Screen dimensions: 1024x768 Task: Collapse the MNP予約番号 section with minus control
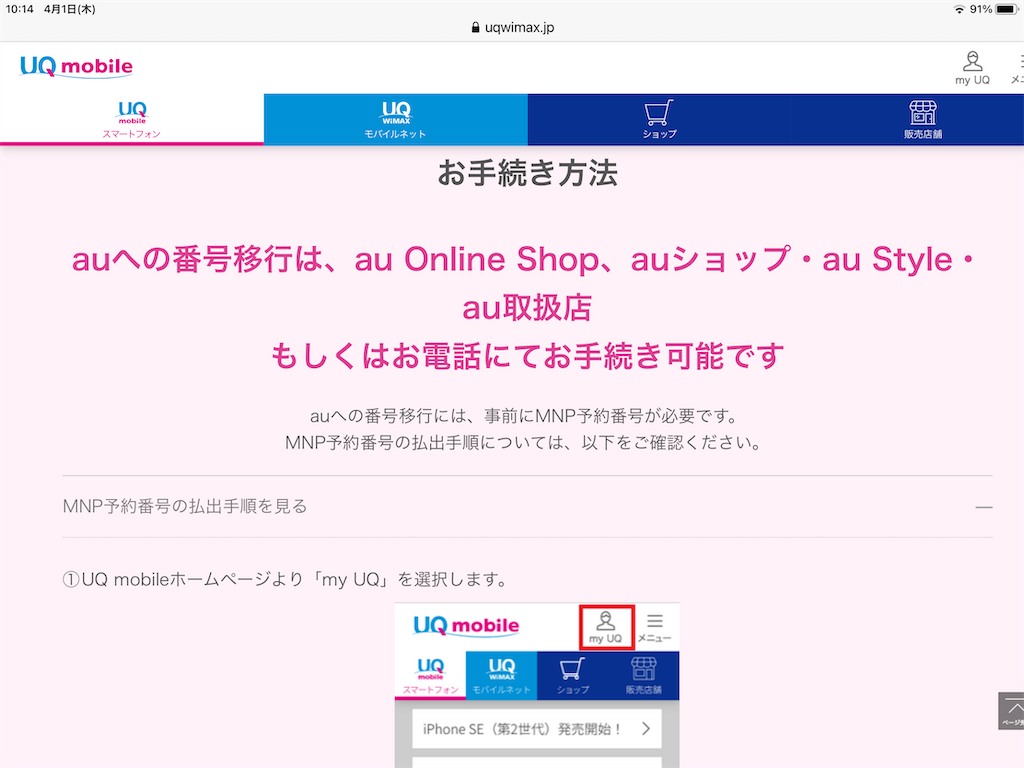click(x=984, y=506)
